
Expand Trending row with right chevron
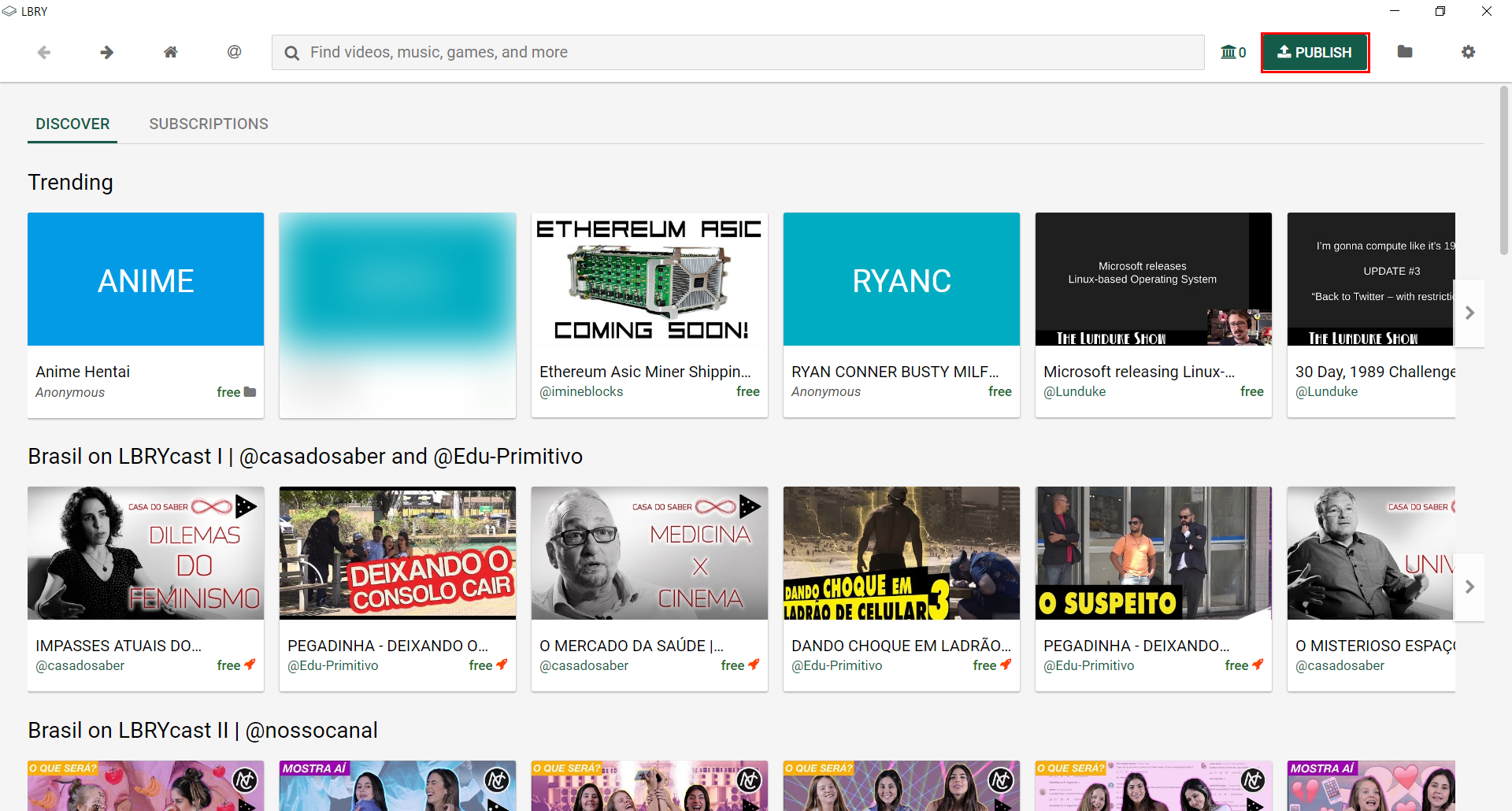(x=1469, y=313)
